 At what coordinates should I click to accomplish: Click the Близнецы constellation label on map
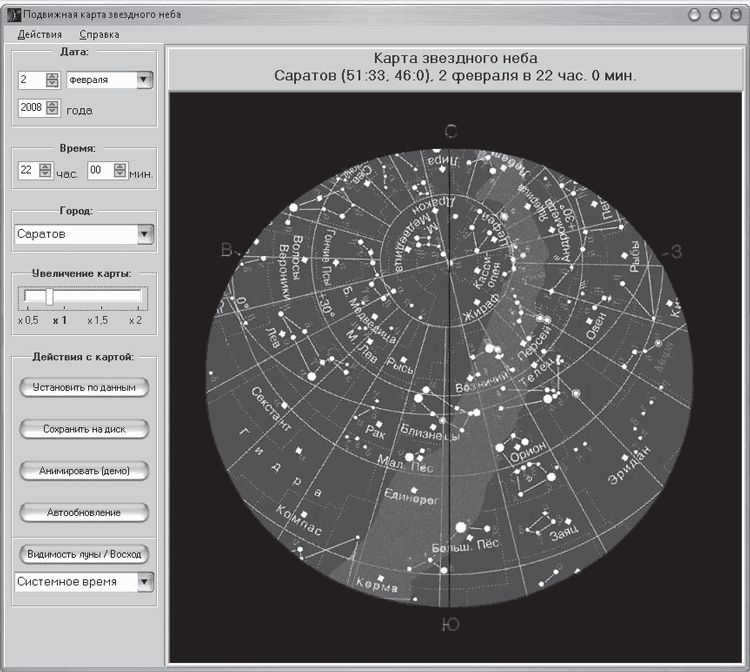click(431, 432)
